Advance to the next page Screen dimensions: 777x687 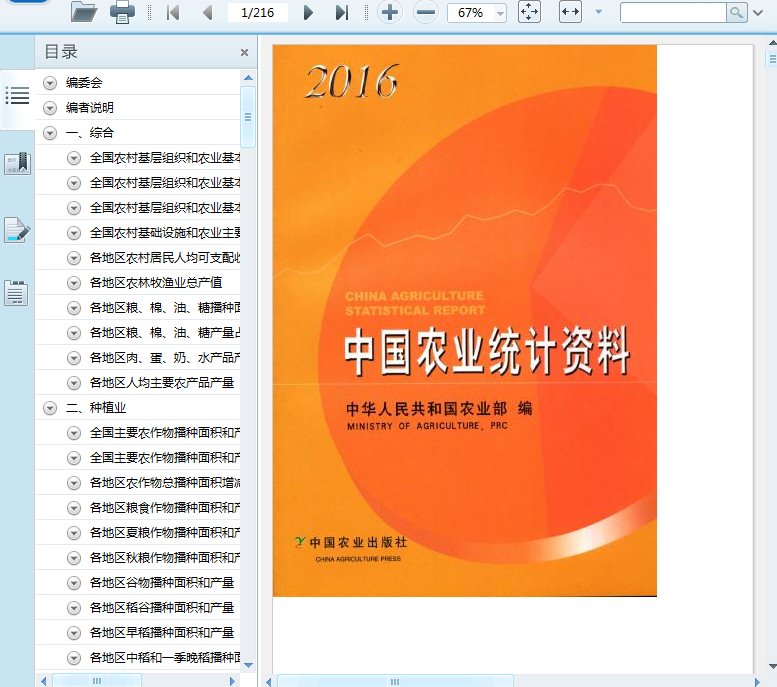click(x=308, y=13)
